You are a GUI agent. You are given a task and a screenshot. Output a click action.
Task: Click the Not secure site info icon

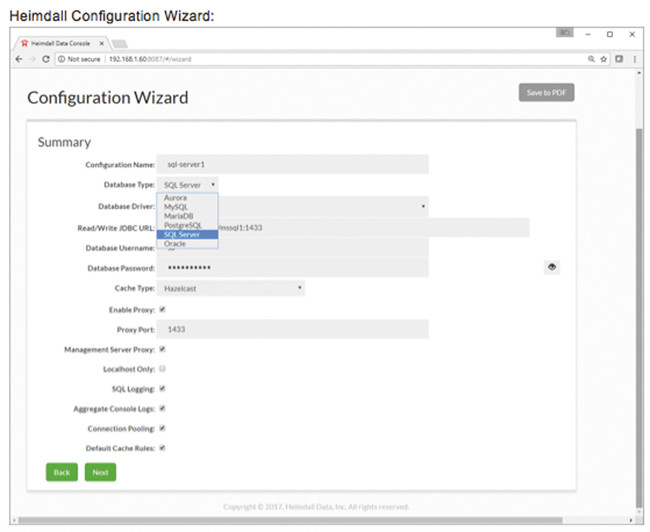(x=63, y=60)
